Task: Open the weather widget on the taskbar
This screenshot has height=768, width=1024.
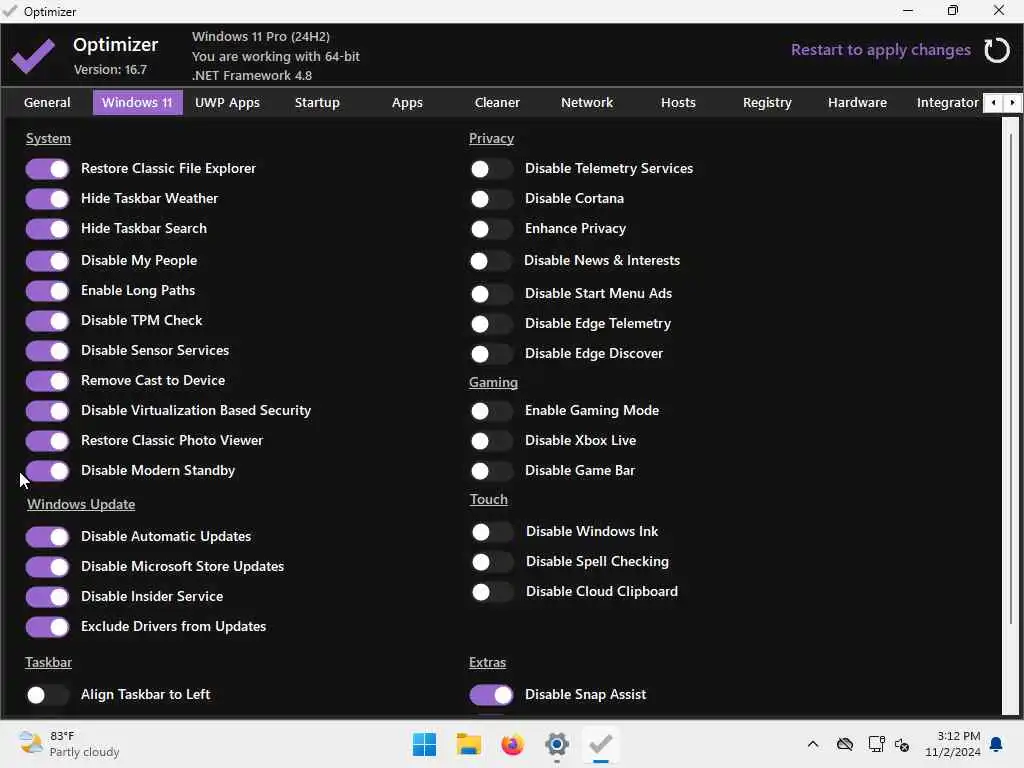Action: pos(69,744)
